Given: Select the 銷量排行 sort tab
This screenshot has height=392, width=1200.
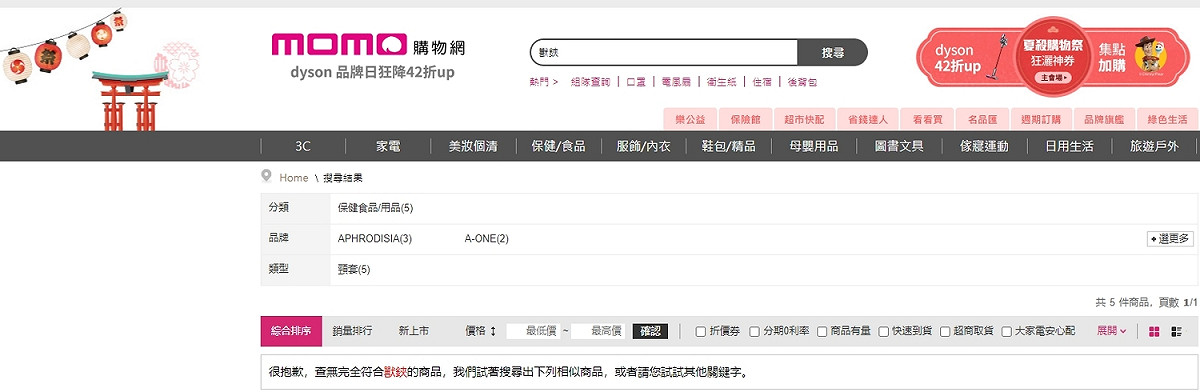Looking at the screenshot, I should pos(352,331).
